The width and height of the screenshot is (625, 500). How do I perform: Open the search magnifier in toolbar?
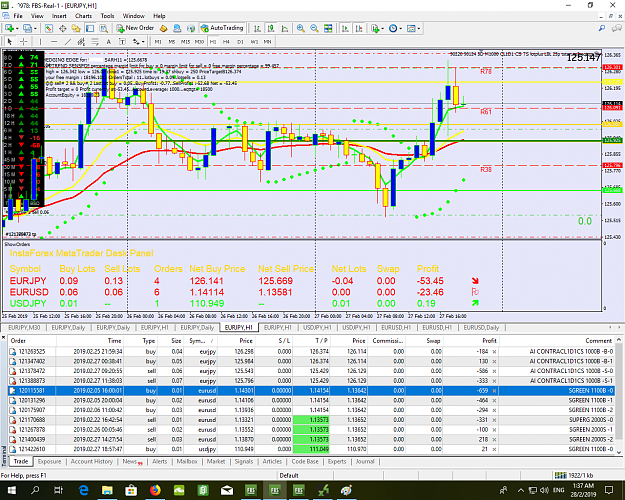click(602, 28)
